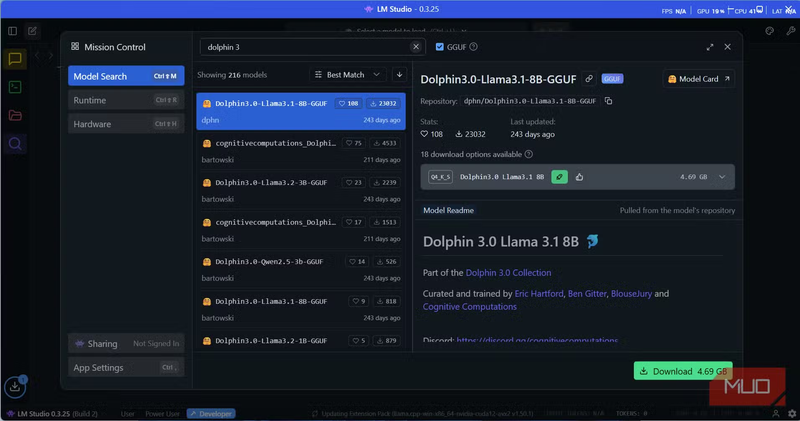This screenshot has height=421, width=800.
Task: Click the link icon beside model title
Action: [589, 79]
